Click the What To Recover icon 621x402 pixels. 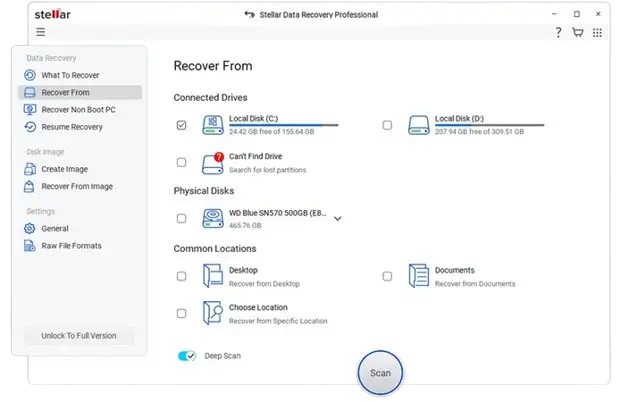[x=30, y=75]
